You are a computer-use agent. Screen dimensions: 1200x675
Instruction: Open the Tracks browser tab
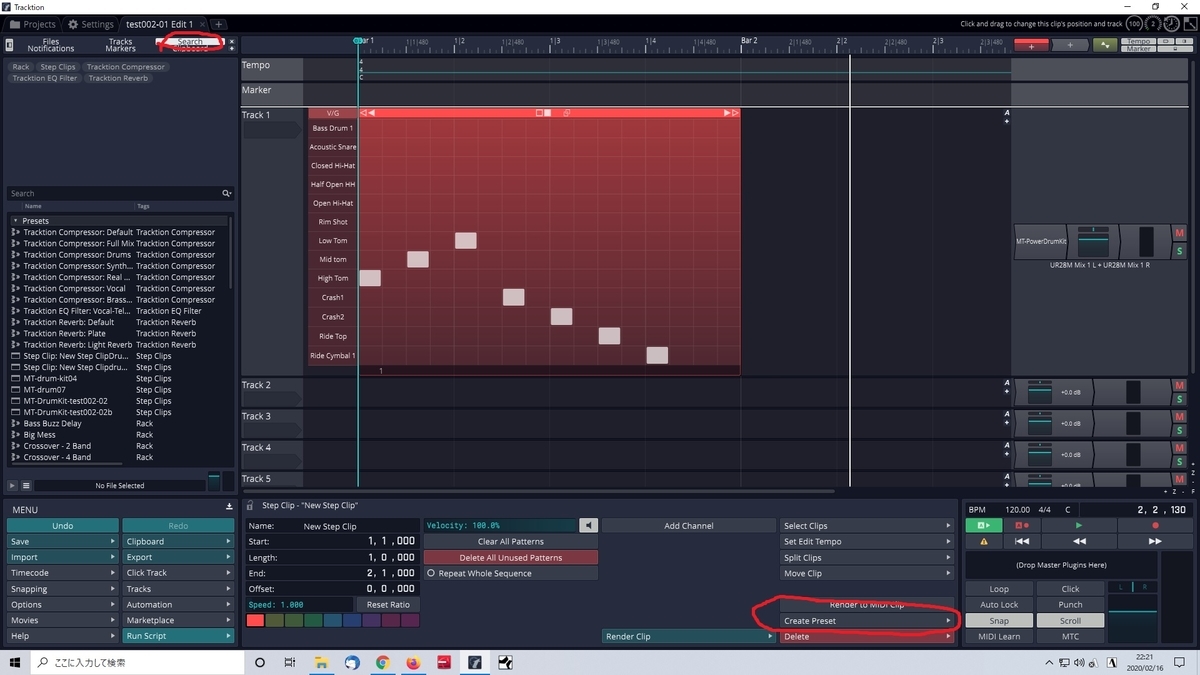(120, 42)
